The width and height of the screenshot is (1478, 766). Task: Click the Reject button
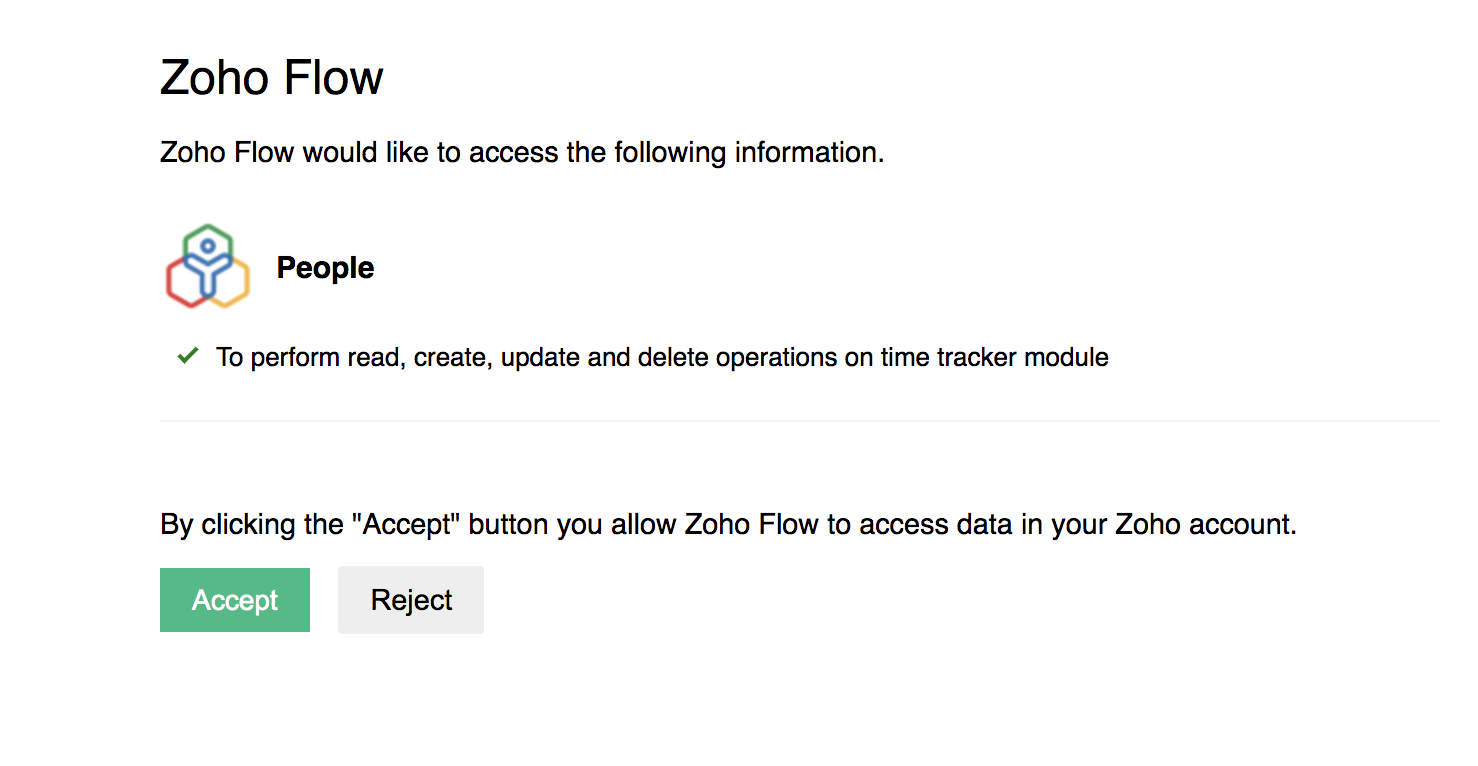click(411, 600)
